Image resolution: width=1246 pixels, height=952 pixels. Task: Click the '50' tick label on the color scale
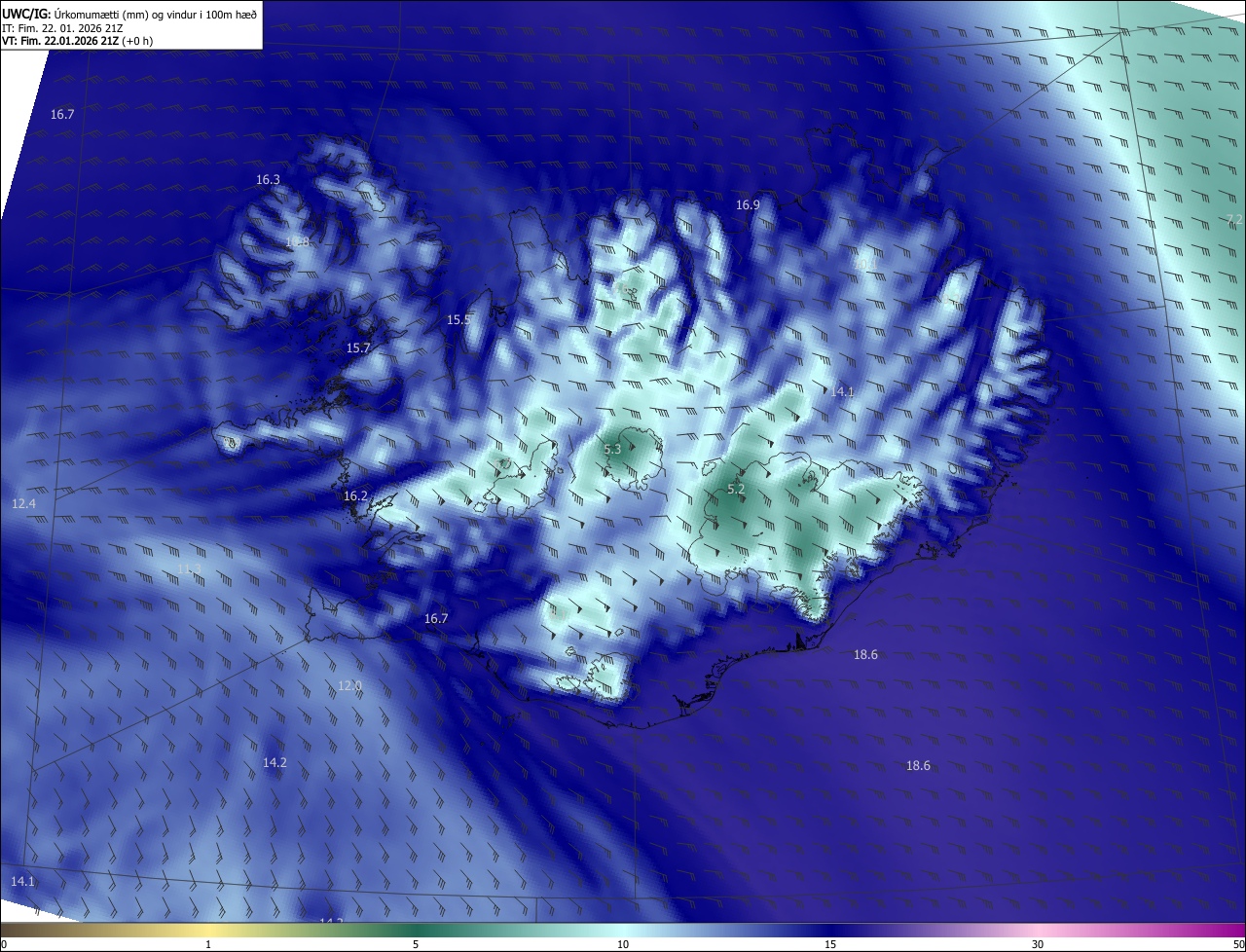point(1238,944)
